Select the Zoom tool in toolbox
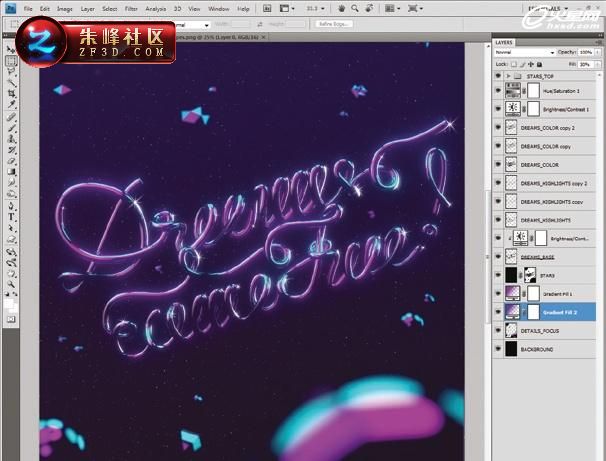The image size is (606, 461). tap(11, 285)
